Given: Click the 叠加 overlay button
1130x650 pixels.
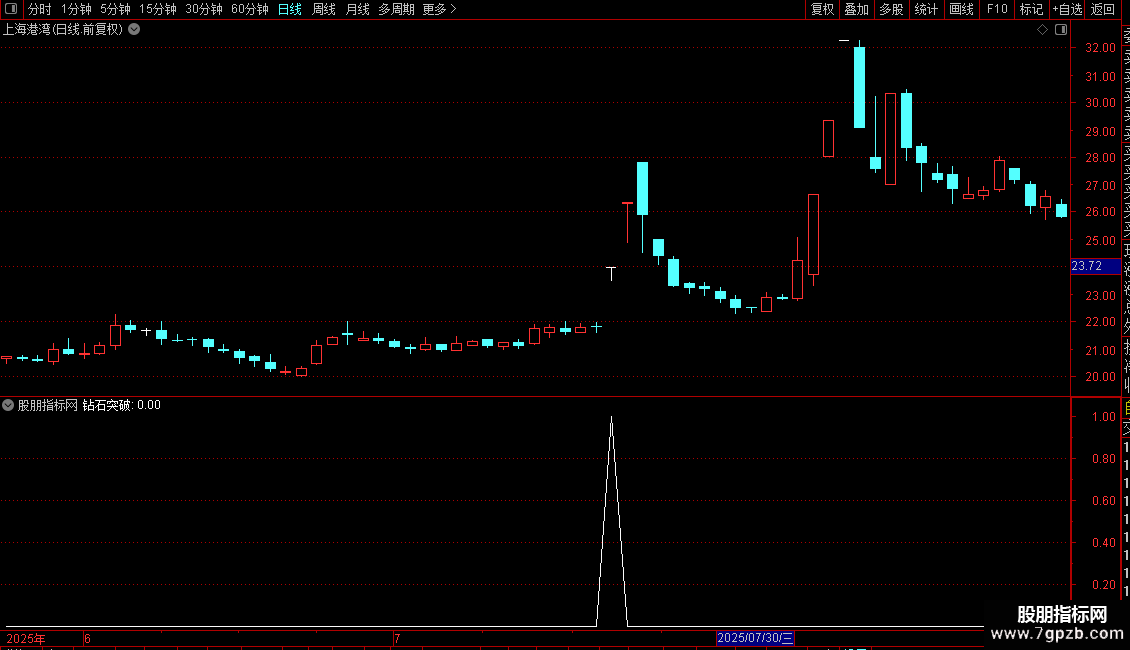Looking at the screenshot, I should pyautogui.click(x=857, y=9).
